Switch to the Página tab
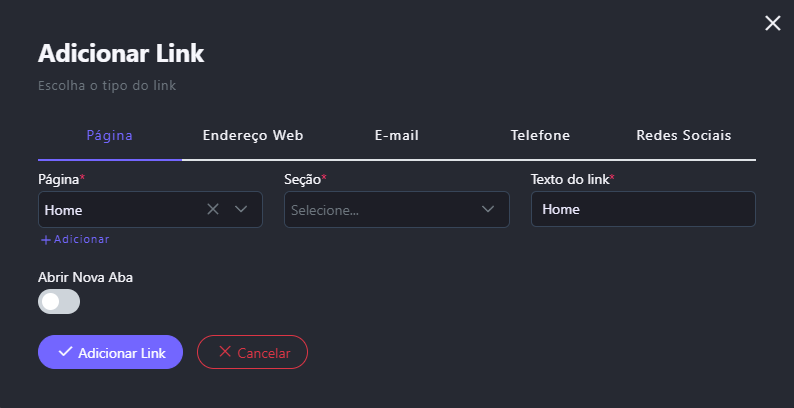This screenshot has height=408, width=794. [110, 135]
